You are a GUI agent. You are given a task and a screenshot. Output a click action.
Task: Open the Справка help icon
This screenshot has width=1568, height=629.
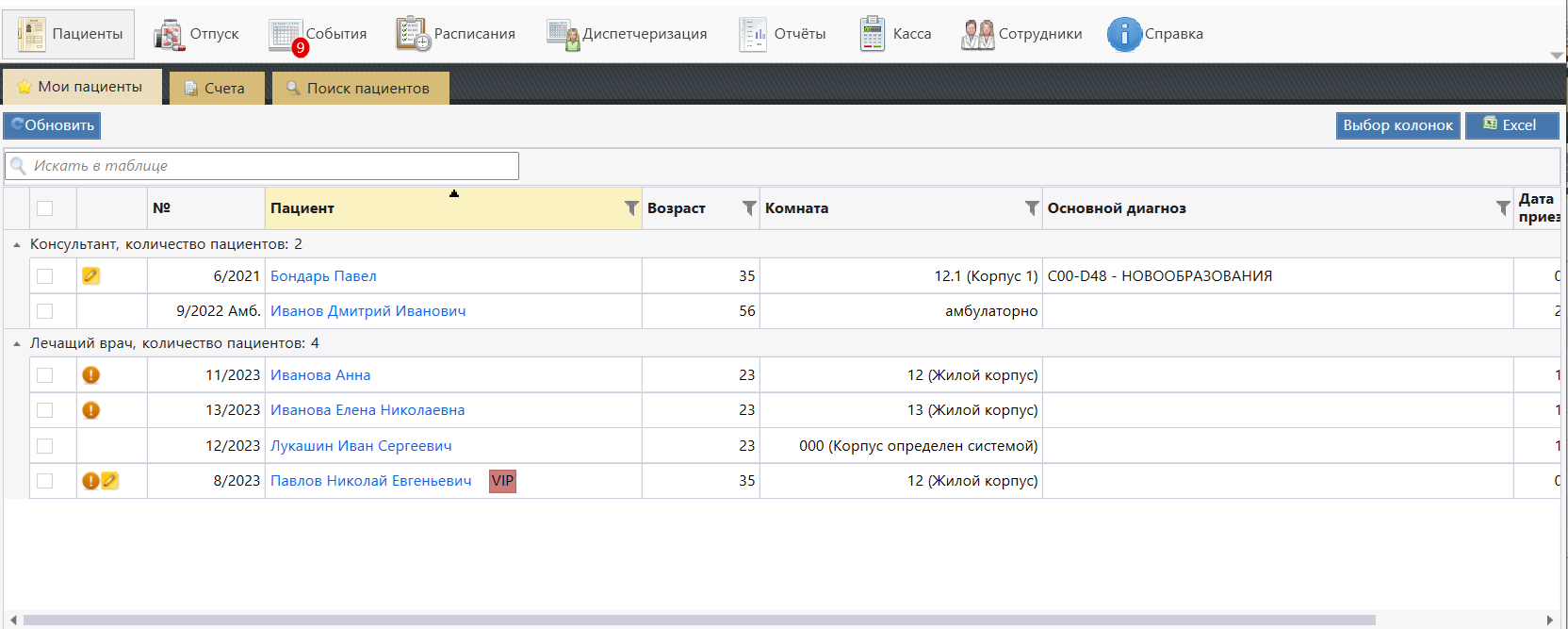click(x=1123, y=35)
